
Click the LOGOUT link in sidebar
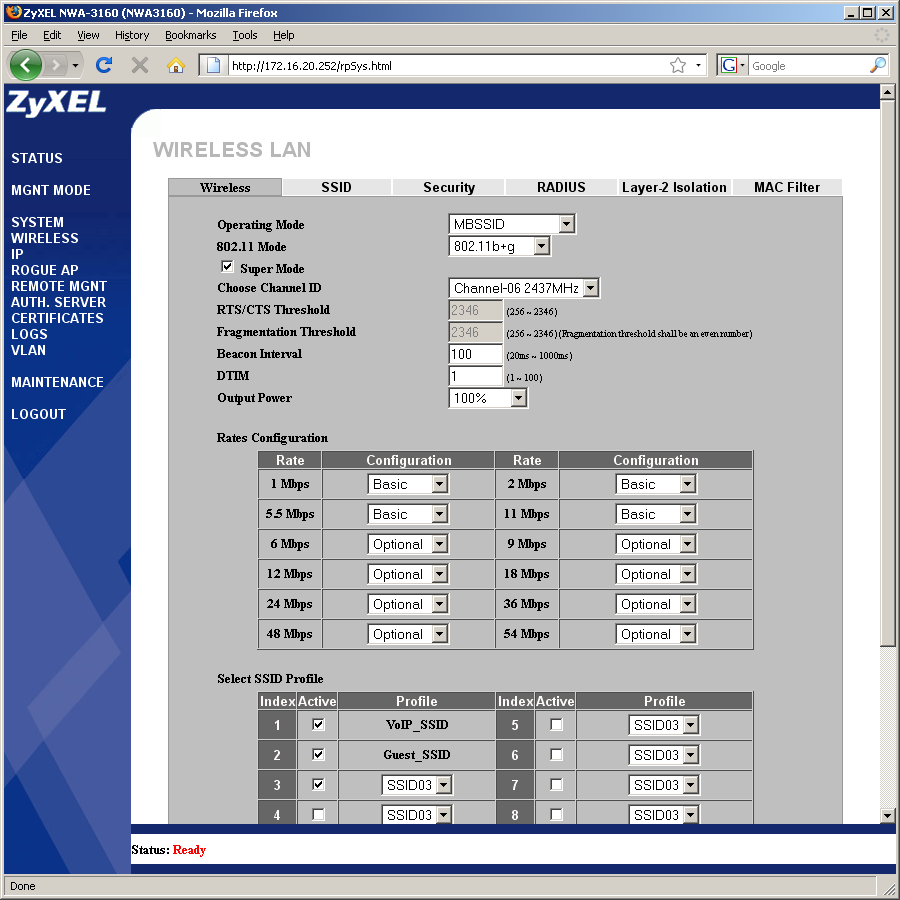pyautogui.click(x=38, y=414)
